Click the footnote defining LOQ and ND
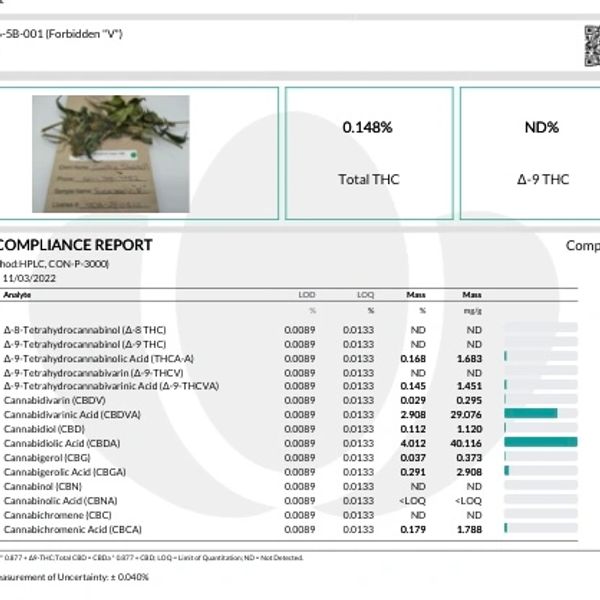 [x=152, y=558]
